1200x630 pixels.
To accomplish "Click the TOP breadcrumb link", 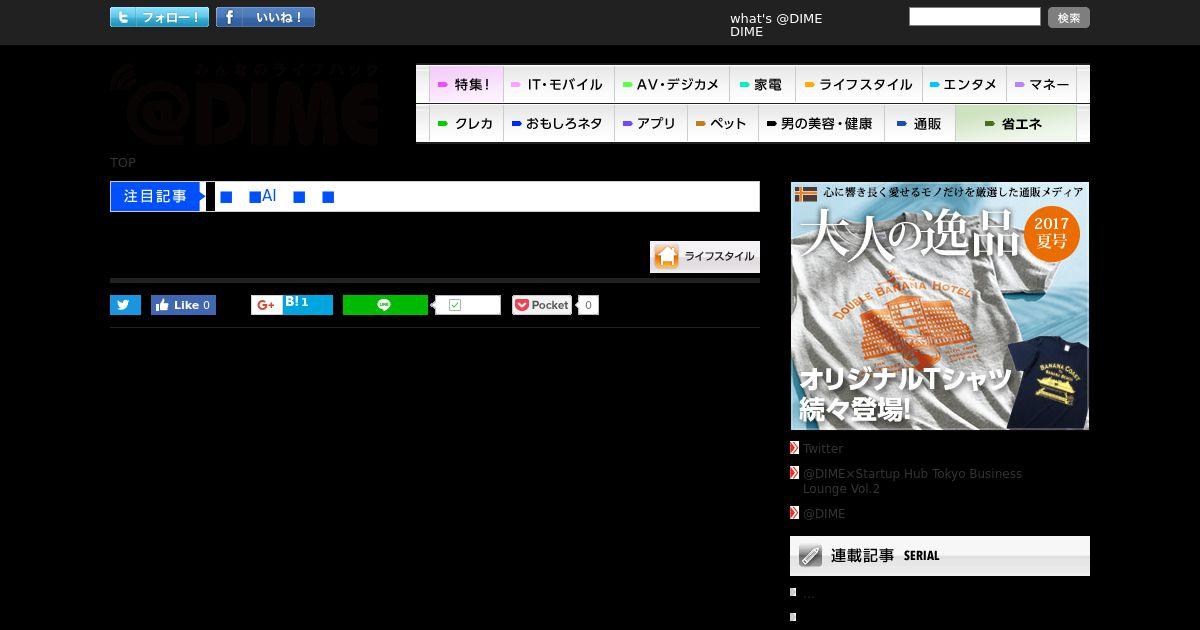I will tap(123, 162).
